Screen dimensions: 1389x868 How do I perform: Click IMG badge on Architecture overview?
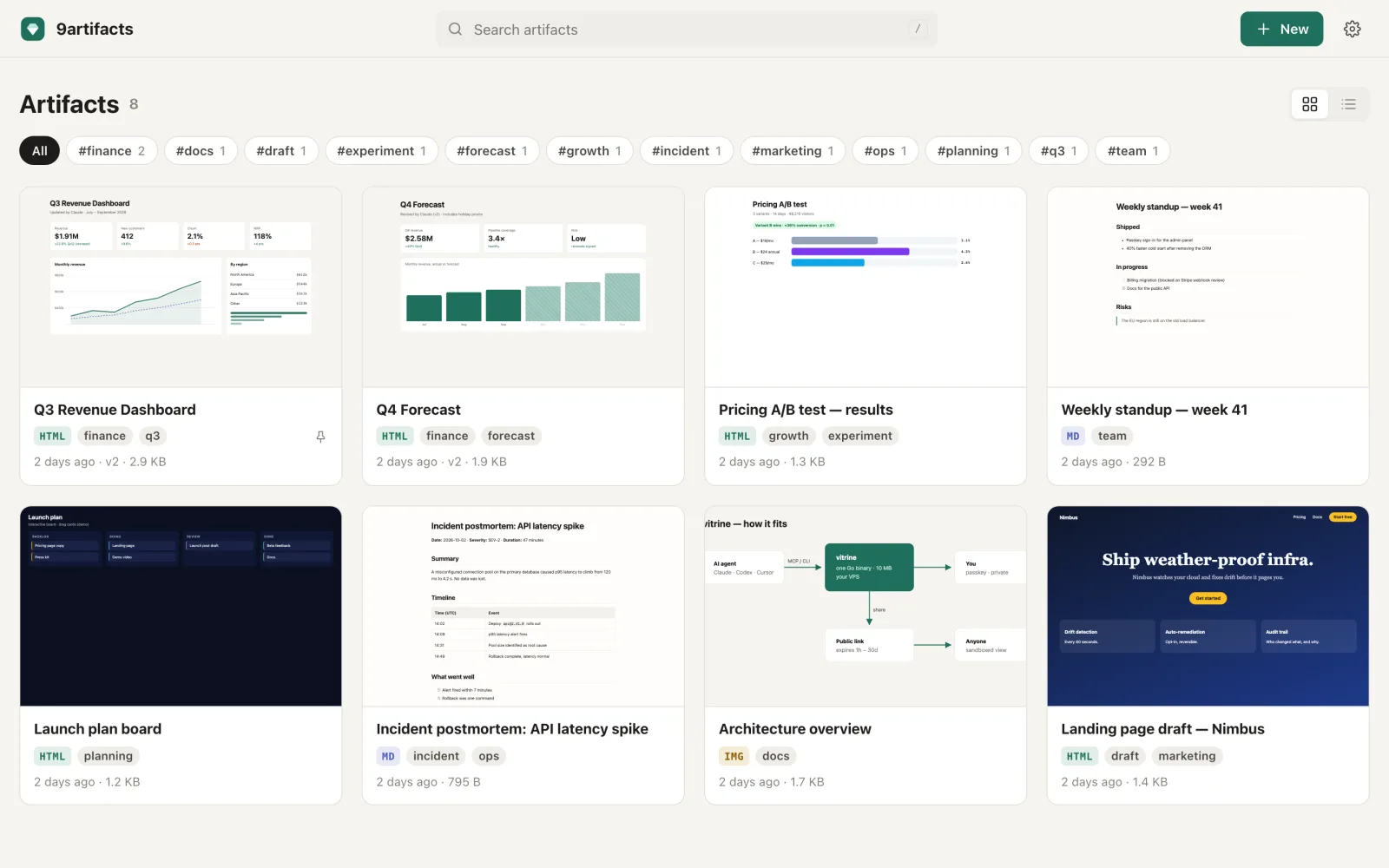click(x=734, y=756)
